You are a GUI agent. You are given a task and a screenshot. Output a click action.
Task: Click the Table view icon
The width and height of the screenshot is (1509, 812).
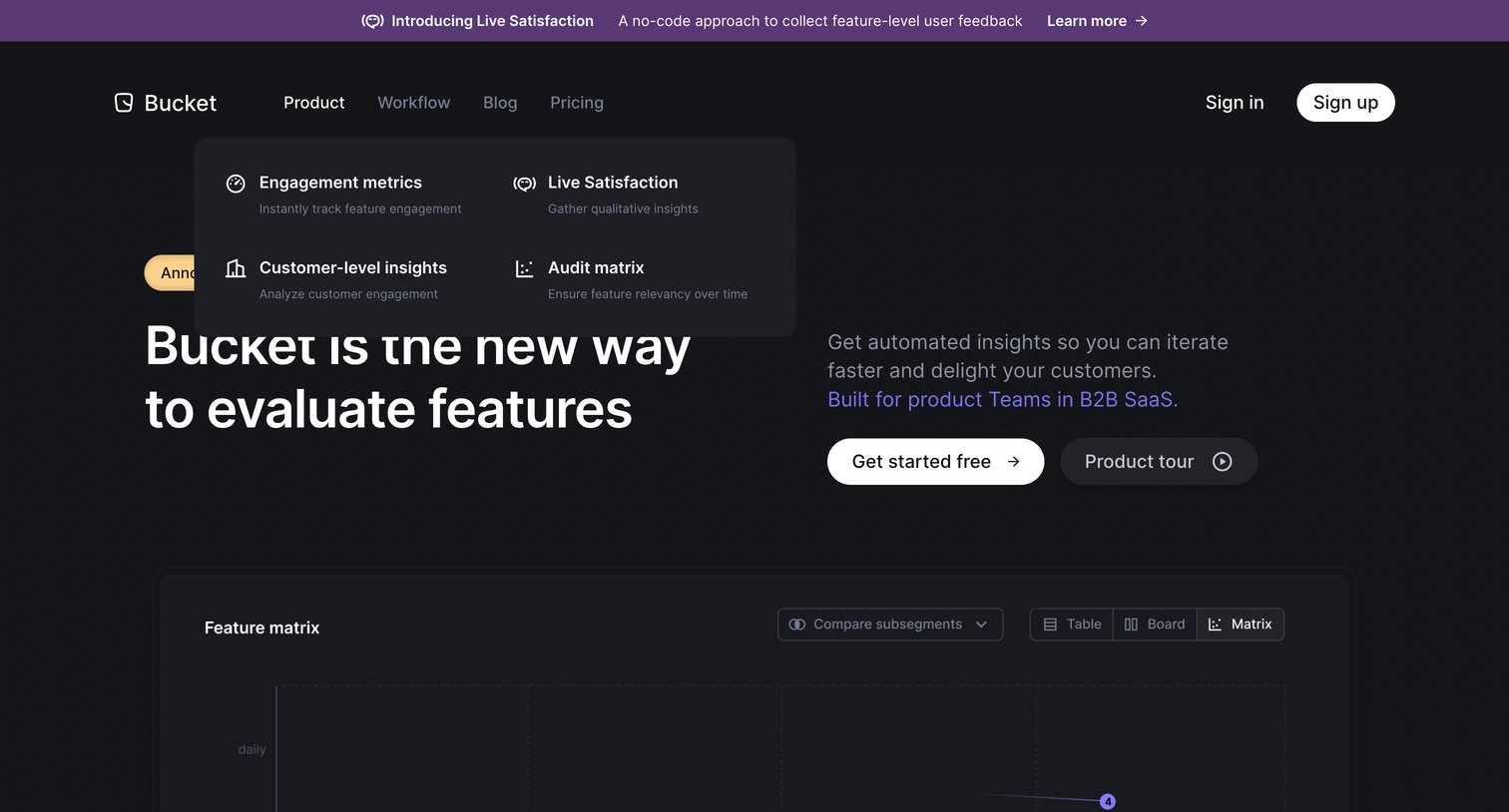(1050, 624)
